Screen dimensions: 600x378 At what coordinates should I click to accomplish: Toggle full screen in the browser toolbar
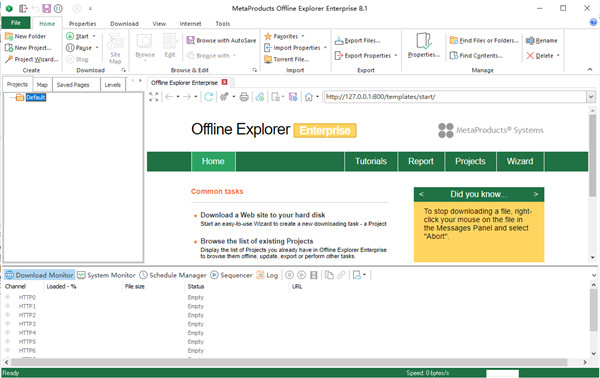click(153, 97)
